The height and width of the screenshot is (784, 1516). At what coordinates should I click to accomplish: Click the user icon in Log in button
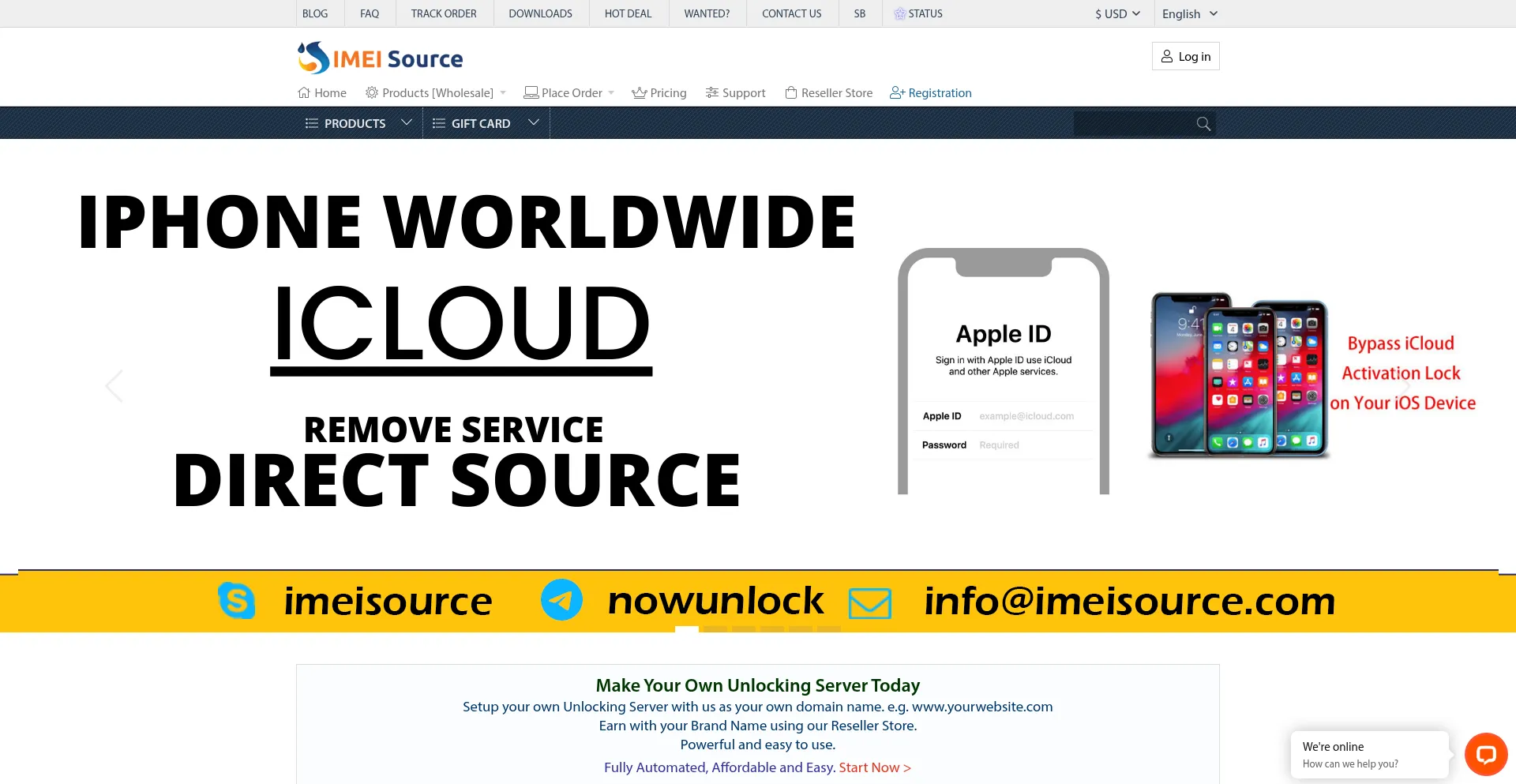click(x=1167, y=56)
